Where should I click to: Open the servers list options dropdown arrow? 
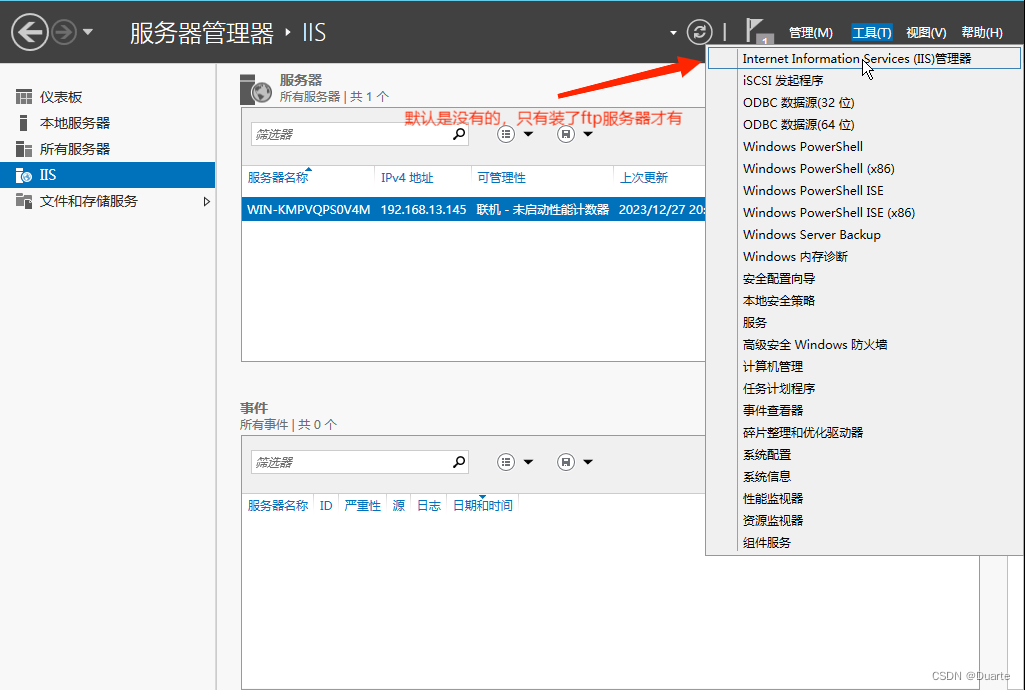[528, 134]
